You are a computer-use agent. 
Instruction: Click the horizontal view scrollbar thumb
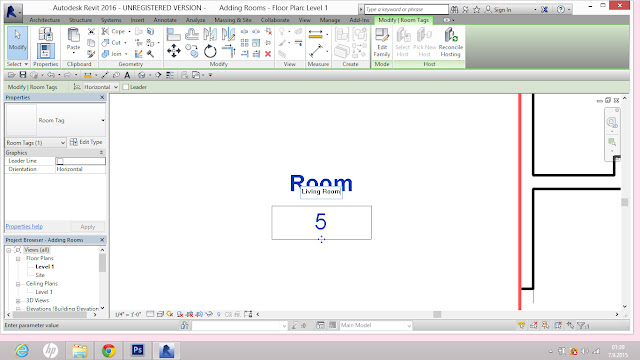click(437, 314)
